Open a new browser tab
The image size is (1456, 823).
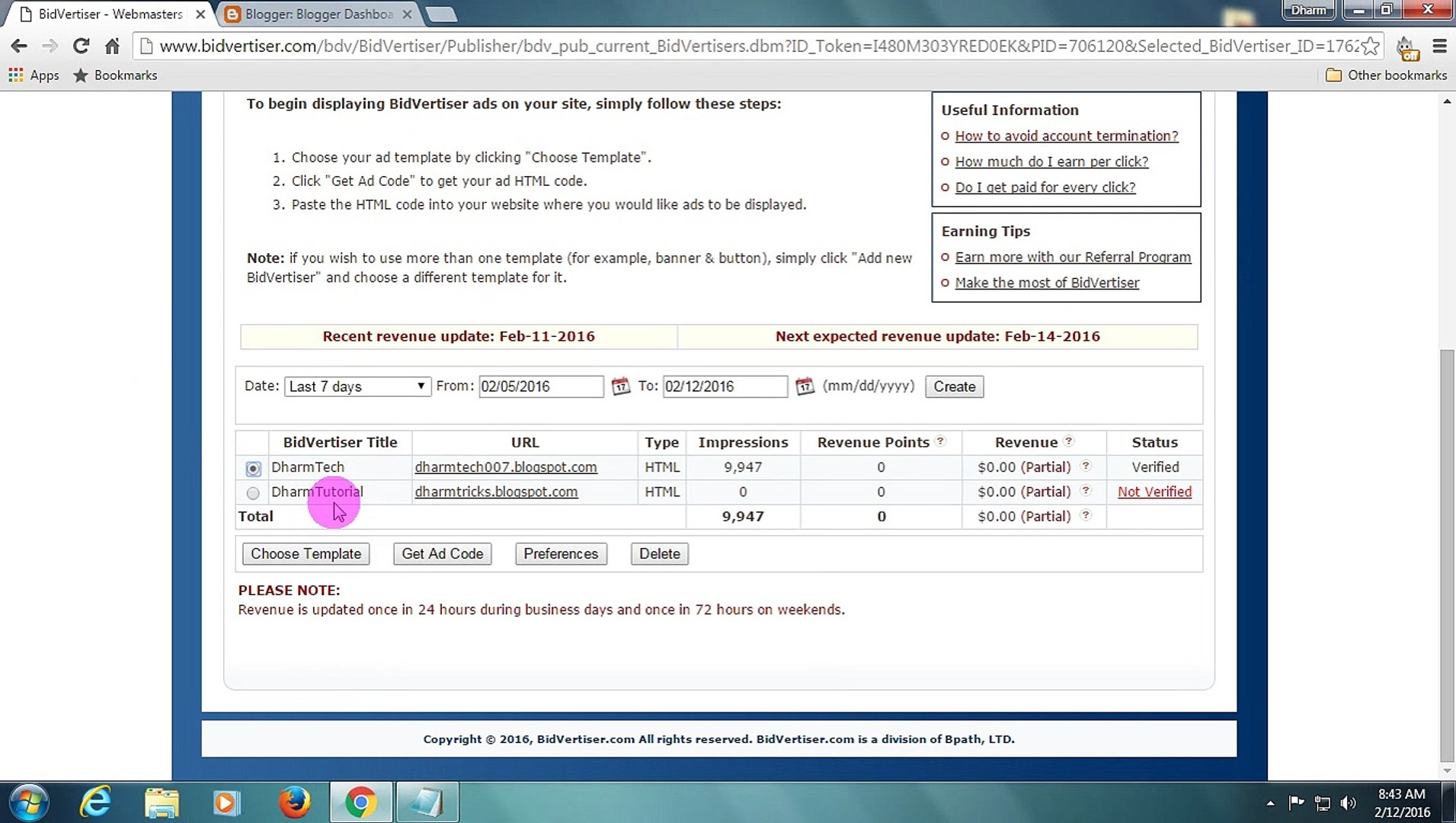click(x=441, y=14)
